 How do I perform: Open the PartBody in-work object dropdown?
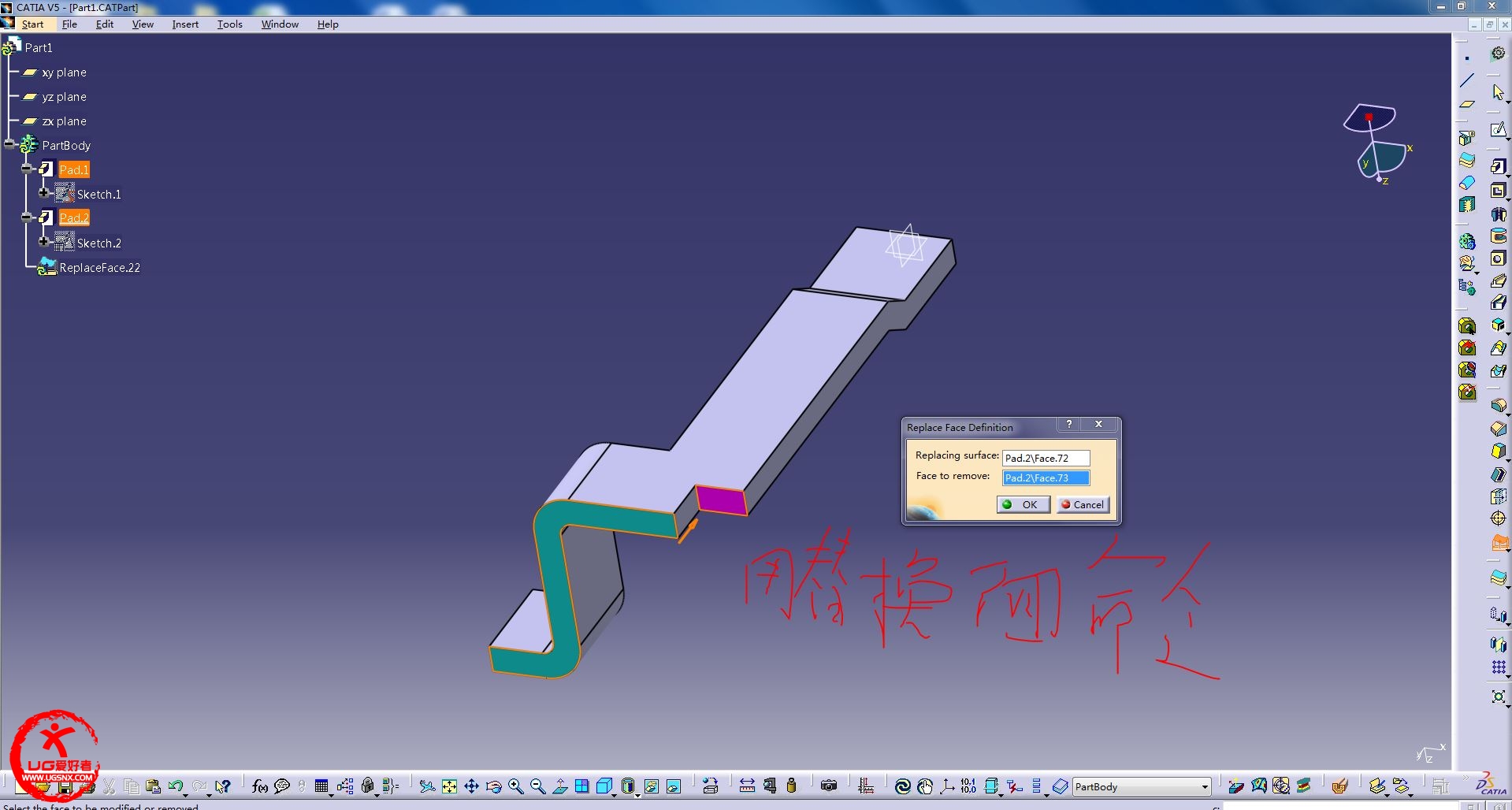click(1205, 786)
